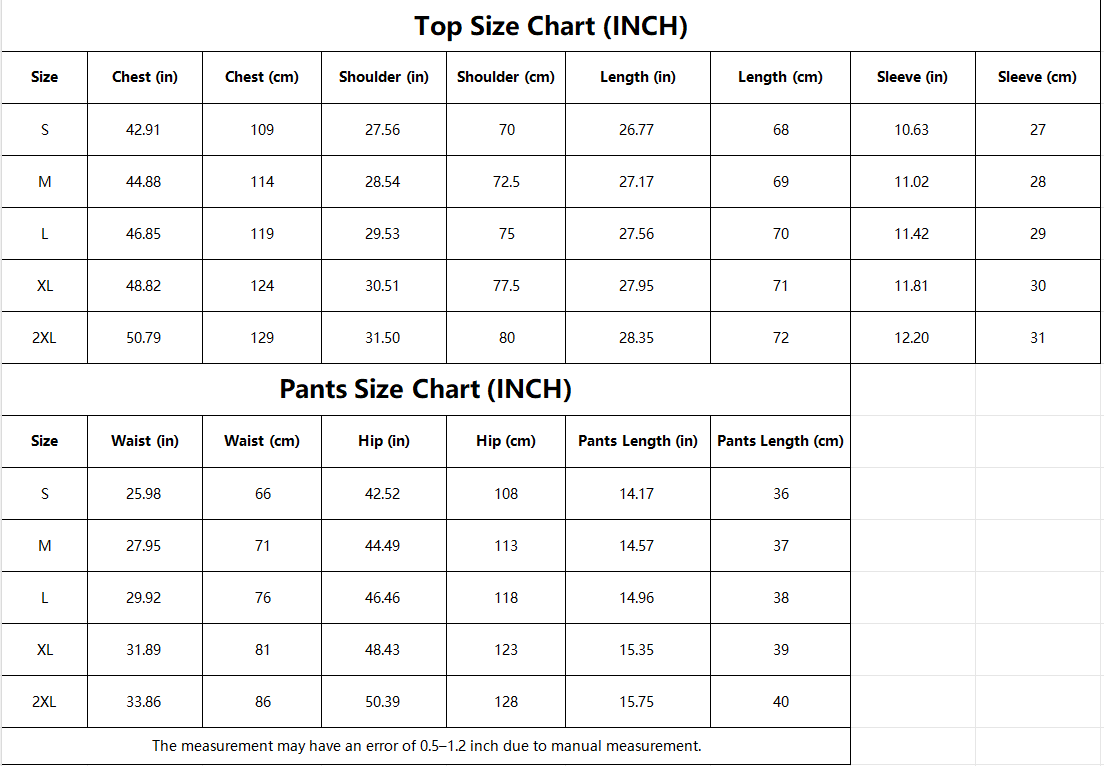This screenshot has width=1104, height=766.
Task: Select the Shoulder (cm) header cell
Action: pyautogui.click(x=506, y=77)
